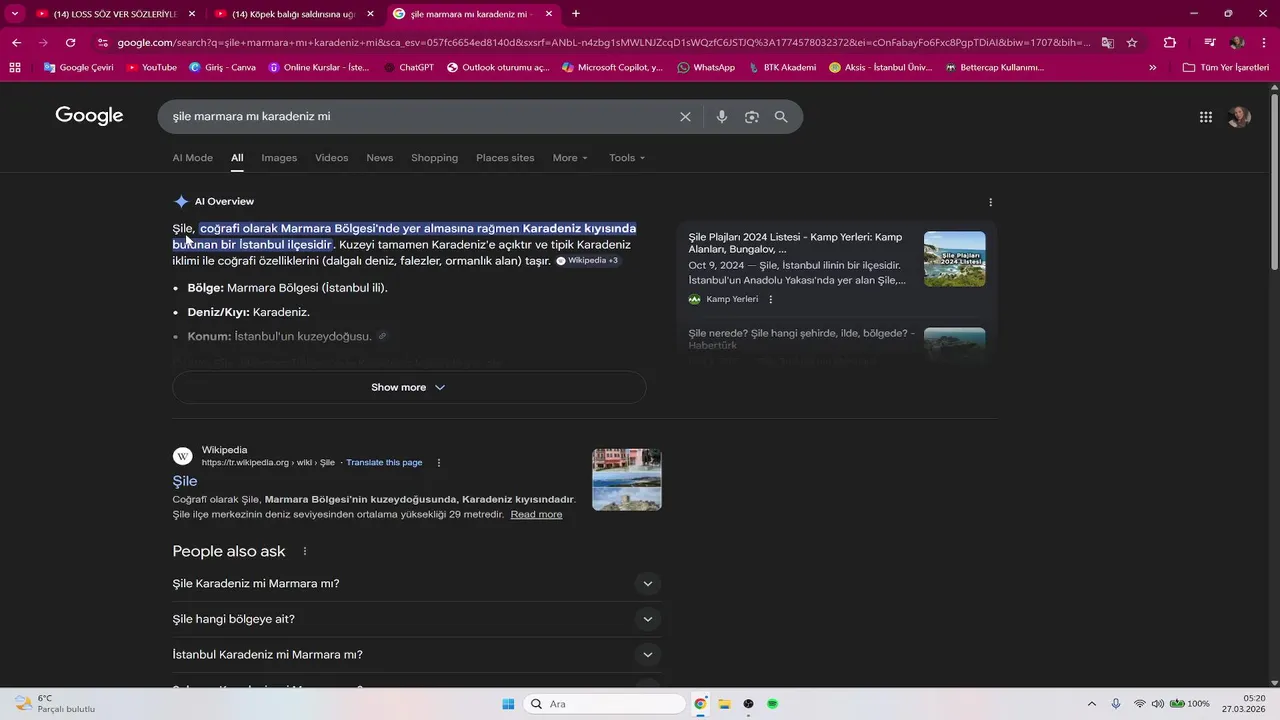Open Spotify from taskbar

(773, 704)
